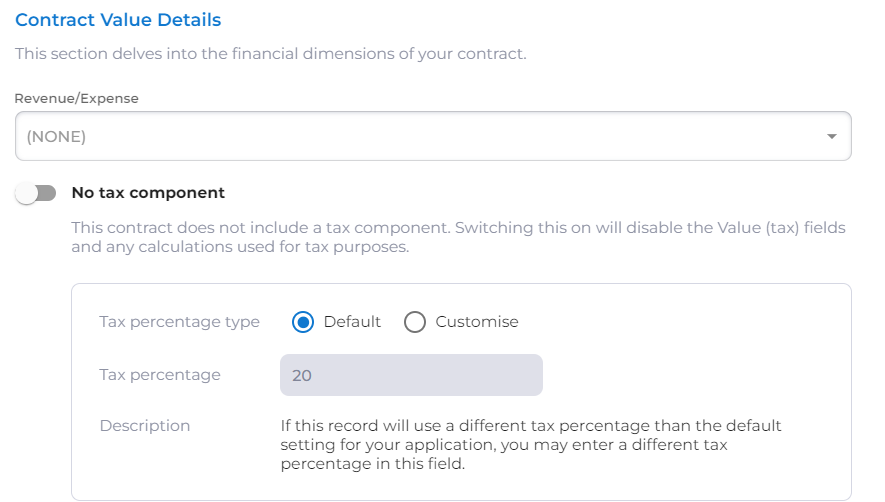Open the Revenue/Expense combo box

point(433,137)
